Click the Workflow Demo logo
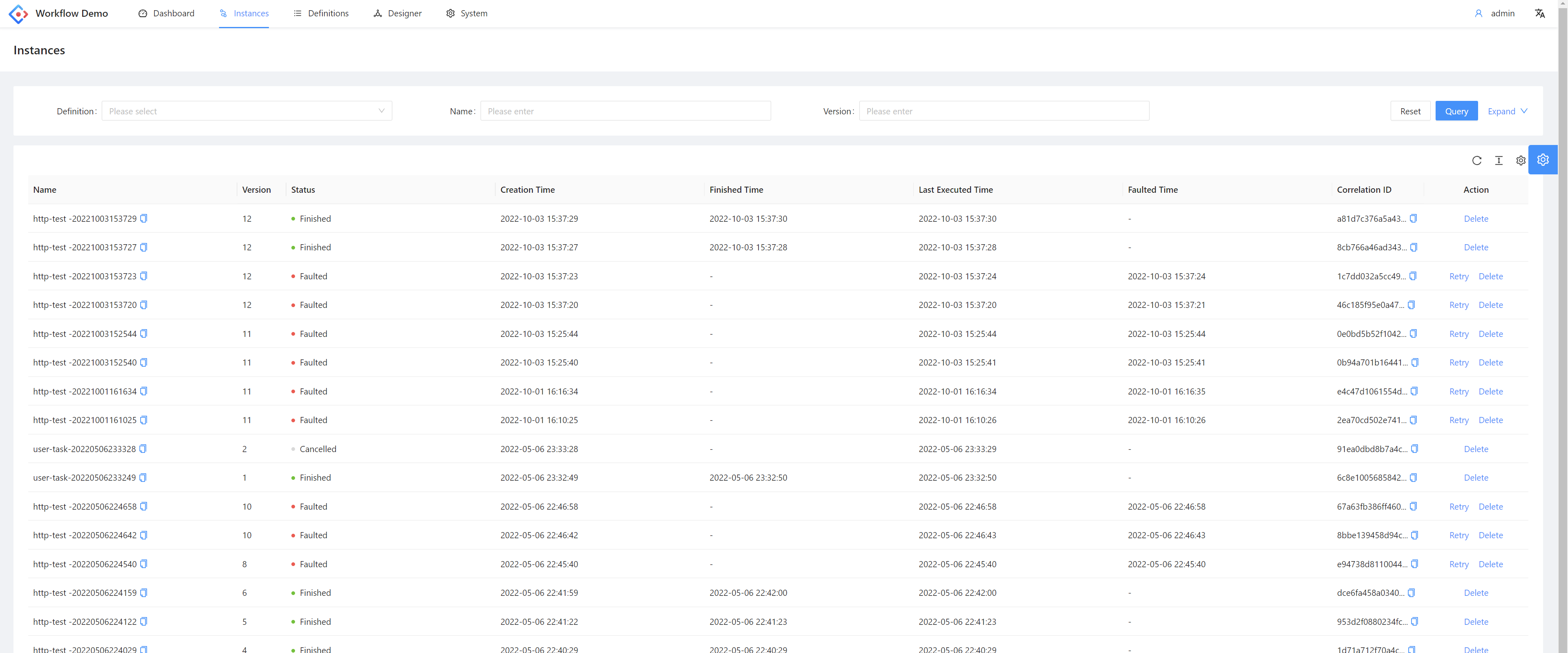1568x653 pixels. (x=18, y=13)
